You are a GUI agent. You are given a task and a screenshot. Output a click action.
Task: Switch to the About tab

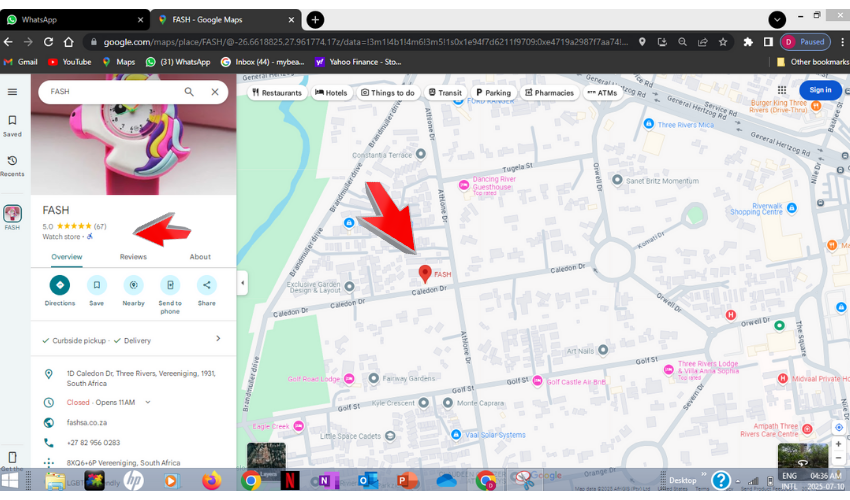pos(200,257)
